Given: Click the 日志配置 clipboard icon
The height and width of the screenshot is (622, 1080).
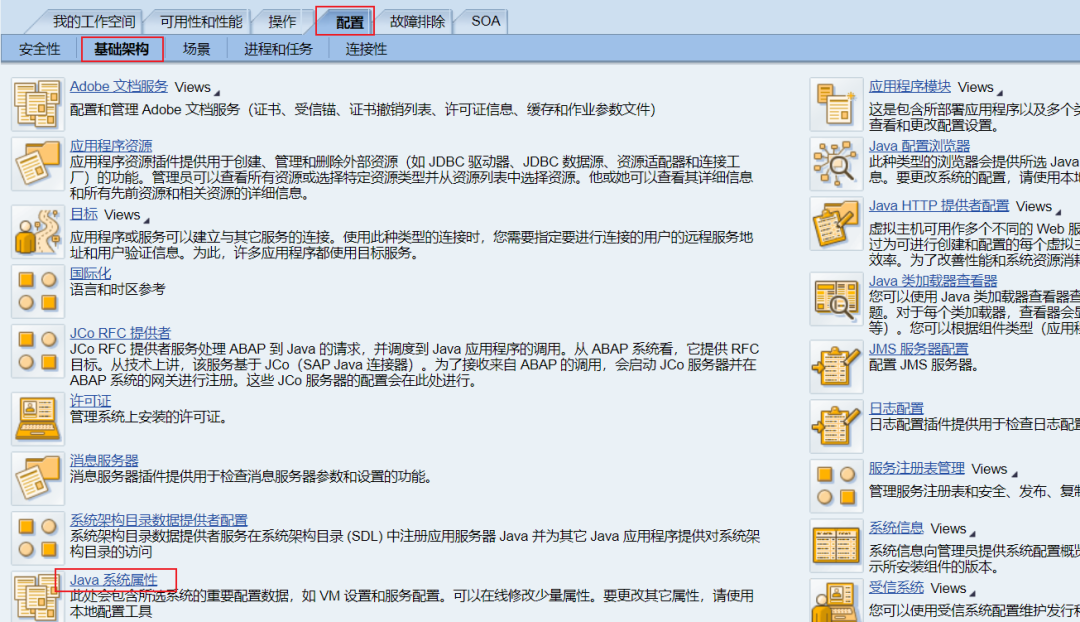Looking at the screenshot, I should pos(836,426).
